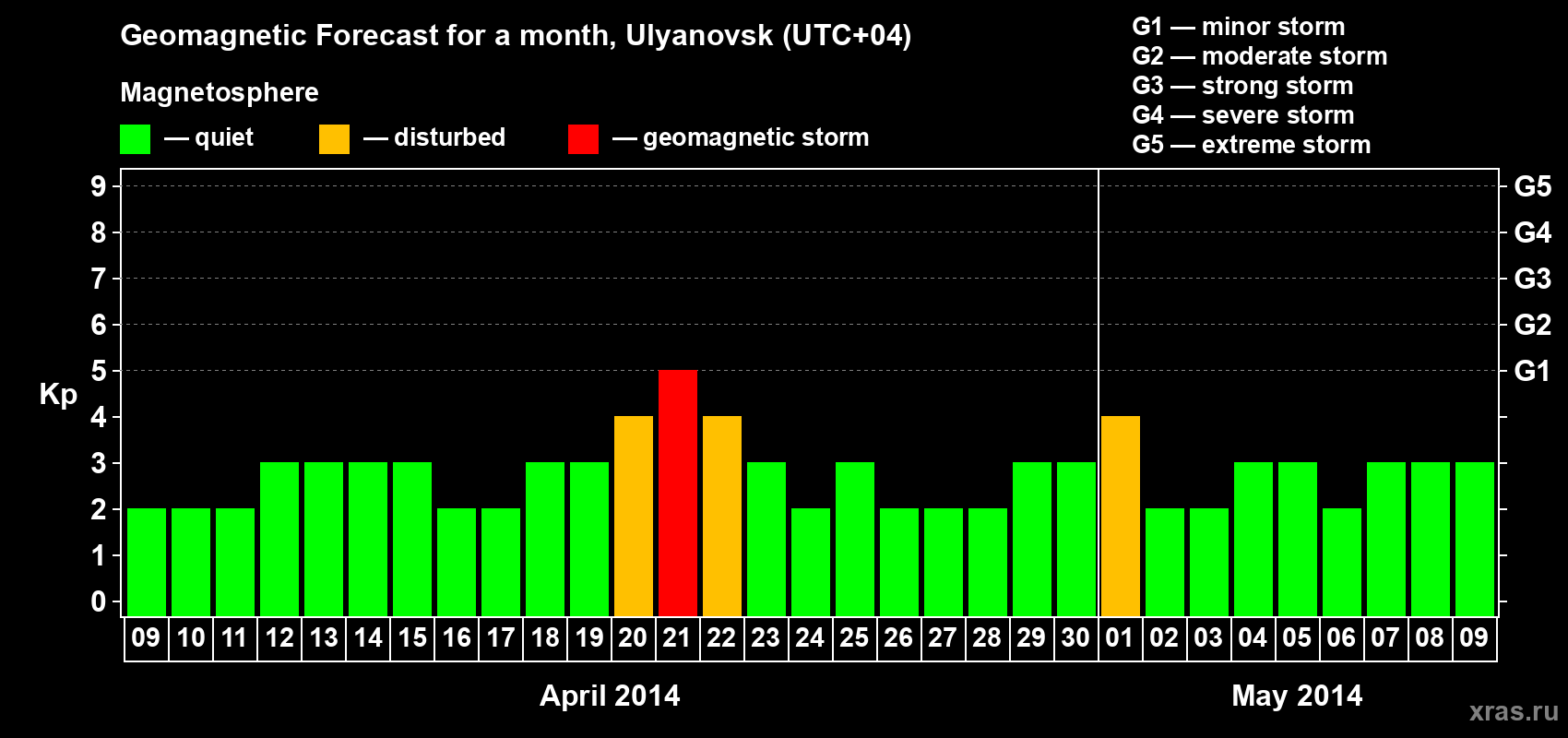Click the red geomagnetic storm legend swatch
This screenshot has height=738, width=1568.
point(583,139)
